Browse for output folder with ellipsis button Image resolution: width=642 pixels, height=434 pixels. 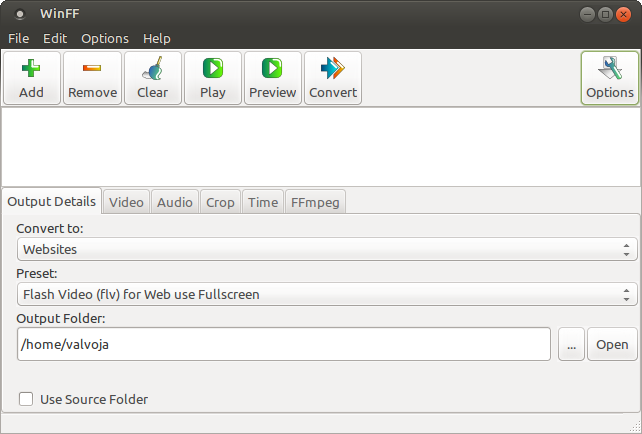pyautogui.click(x=570, y=344)
